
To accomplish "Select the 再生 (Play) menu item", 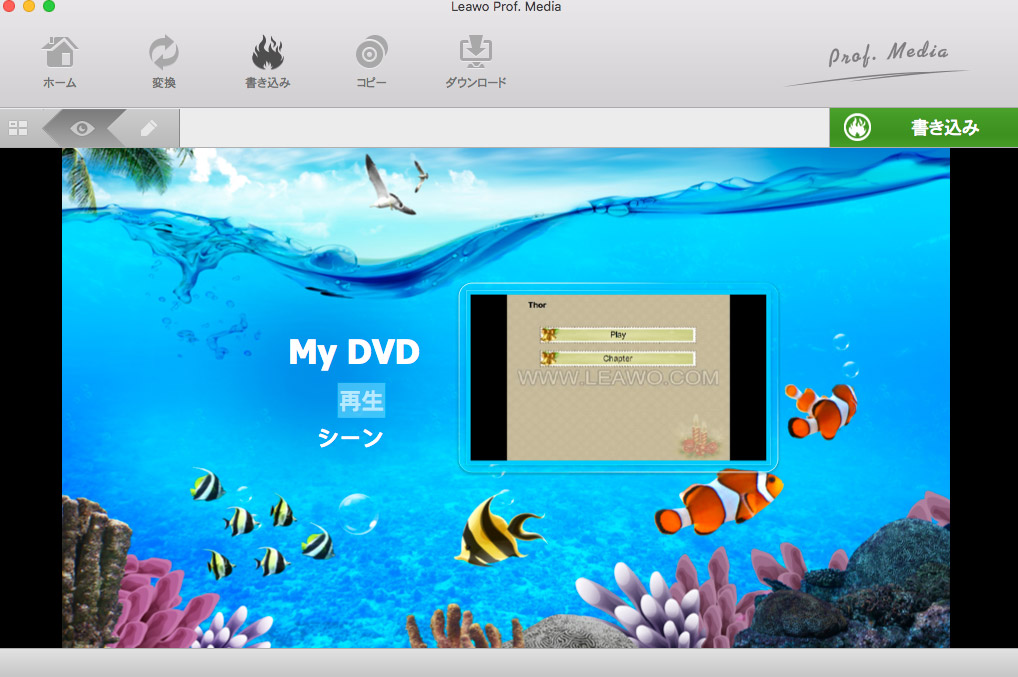I will coord(361,400).
